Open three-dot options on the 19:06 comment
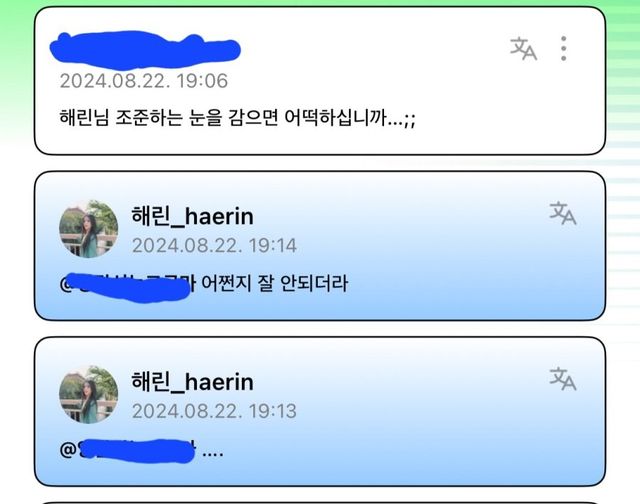This screenshot has height=504, width=640. (x=563, y=49)
